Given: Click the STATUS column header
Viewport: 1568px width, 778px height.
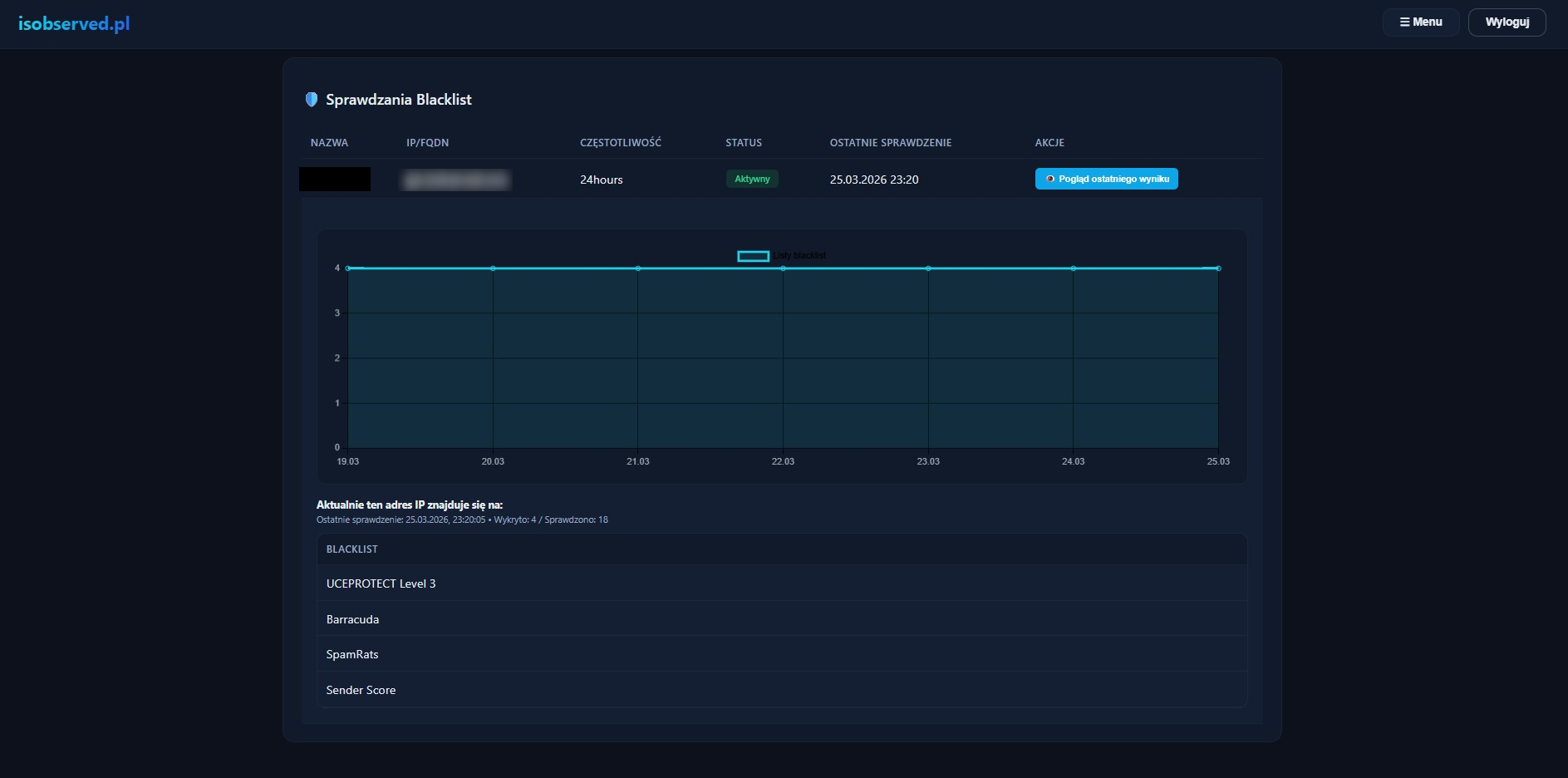Looking at the screenshot, I should tap(744, 143).
